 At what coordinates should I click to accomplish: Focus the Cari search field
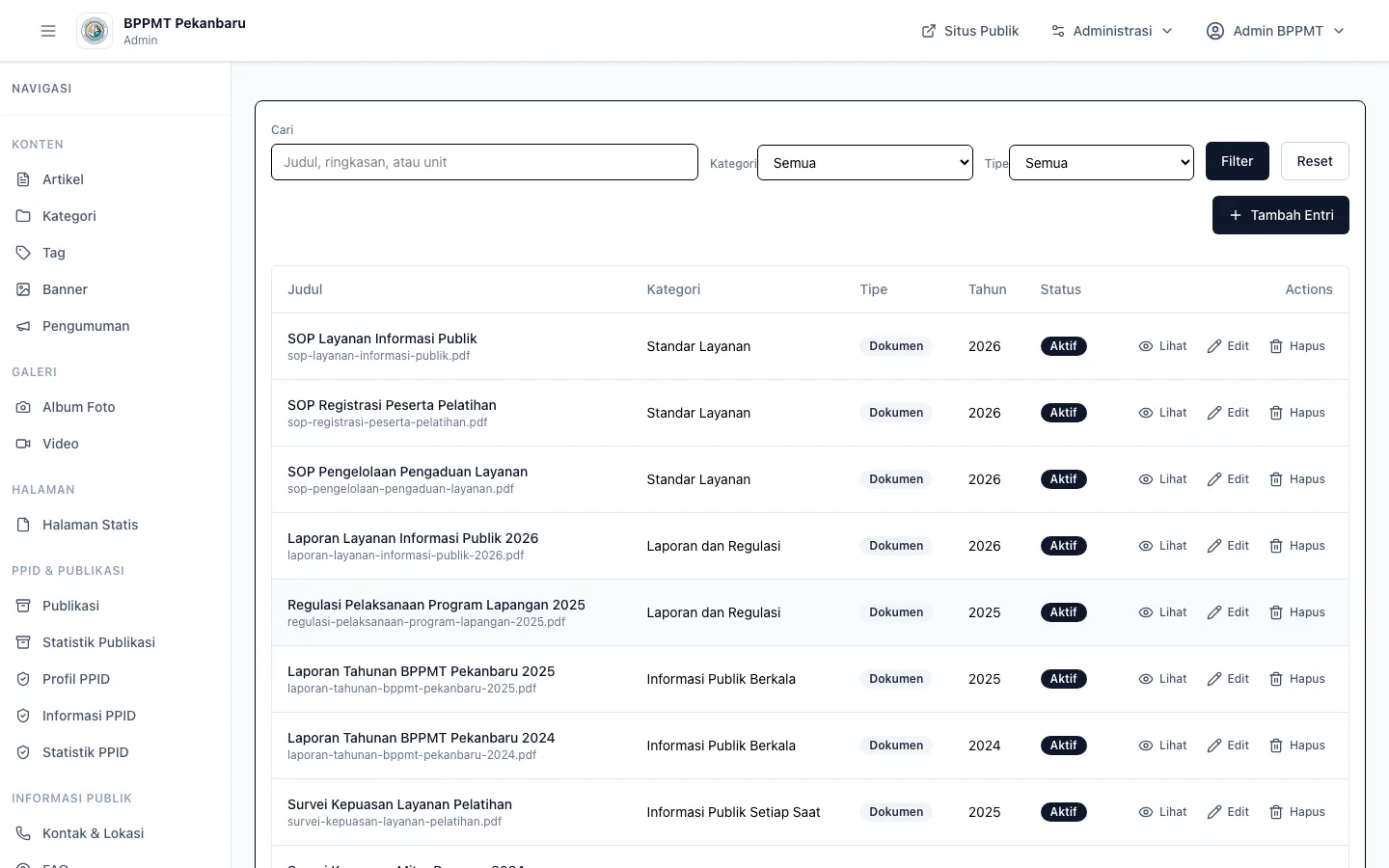pyautogui.click(x=484, y=162)
